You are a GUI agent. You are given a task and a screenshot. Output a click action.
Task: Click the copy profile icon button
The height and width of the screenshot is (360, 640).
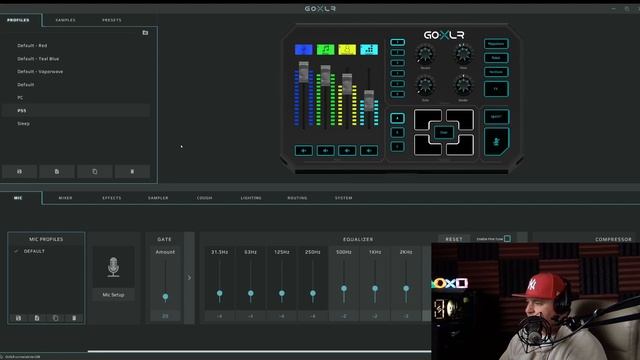[x=95, y=171]
